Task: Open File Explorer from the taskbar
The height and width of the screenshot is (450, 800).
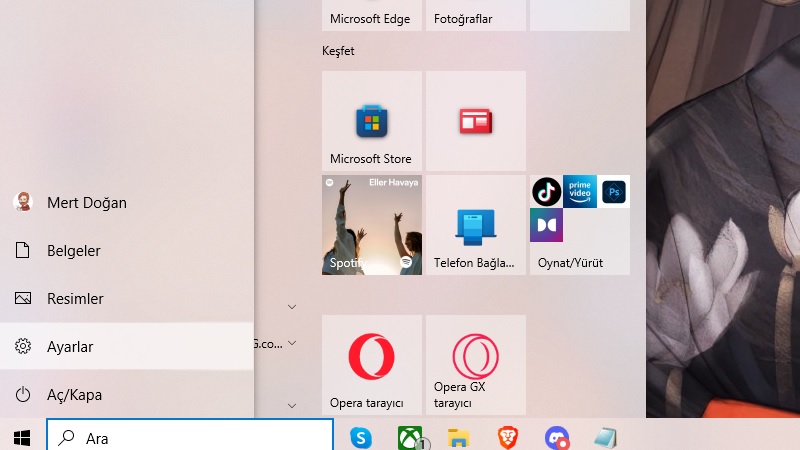Action: click(x=458, y=438)
